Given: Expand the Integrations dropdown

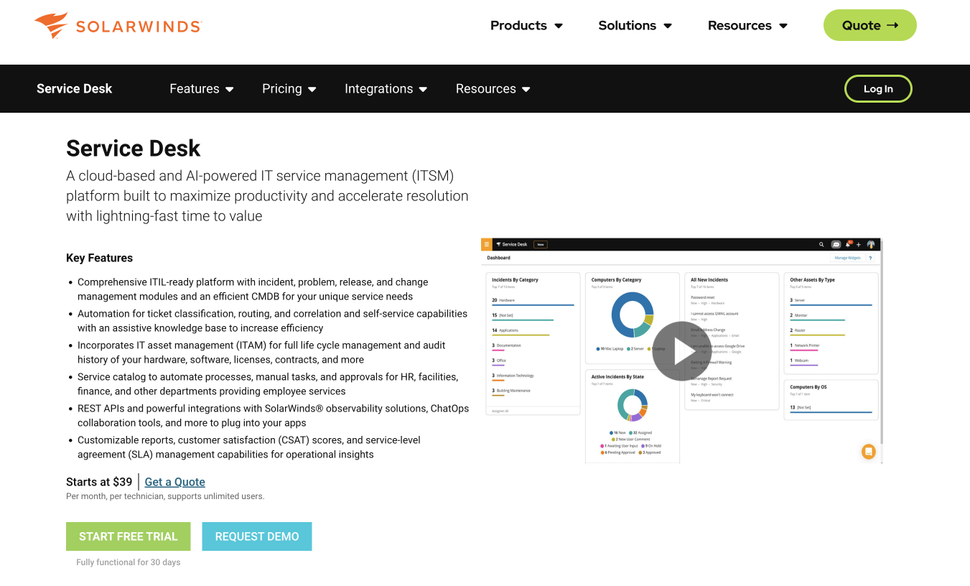Looking at the screenshot, I should 386,88.
